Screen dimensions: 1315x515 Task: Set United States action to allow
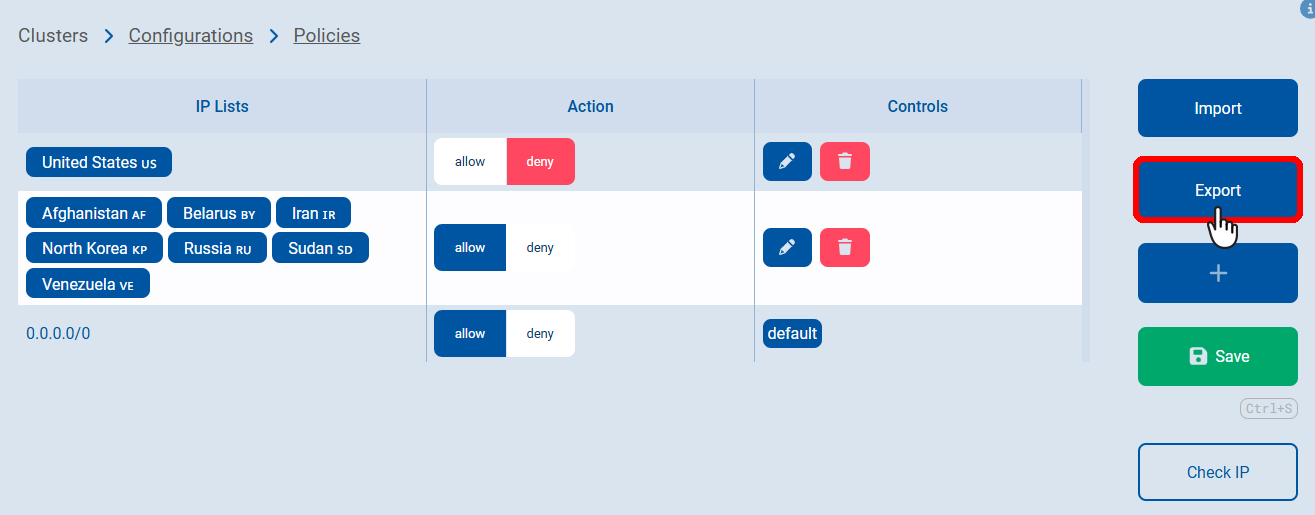pos(470,162)
